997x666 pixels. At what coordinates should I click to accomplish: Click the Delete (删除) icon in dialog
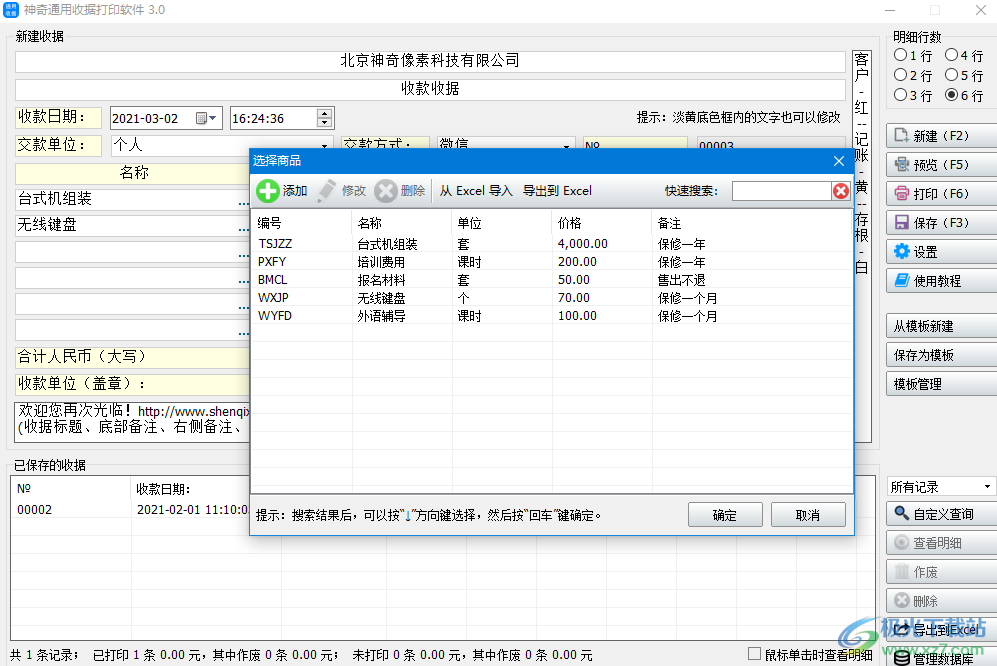[386, 191]
